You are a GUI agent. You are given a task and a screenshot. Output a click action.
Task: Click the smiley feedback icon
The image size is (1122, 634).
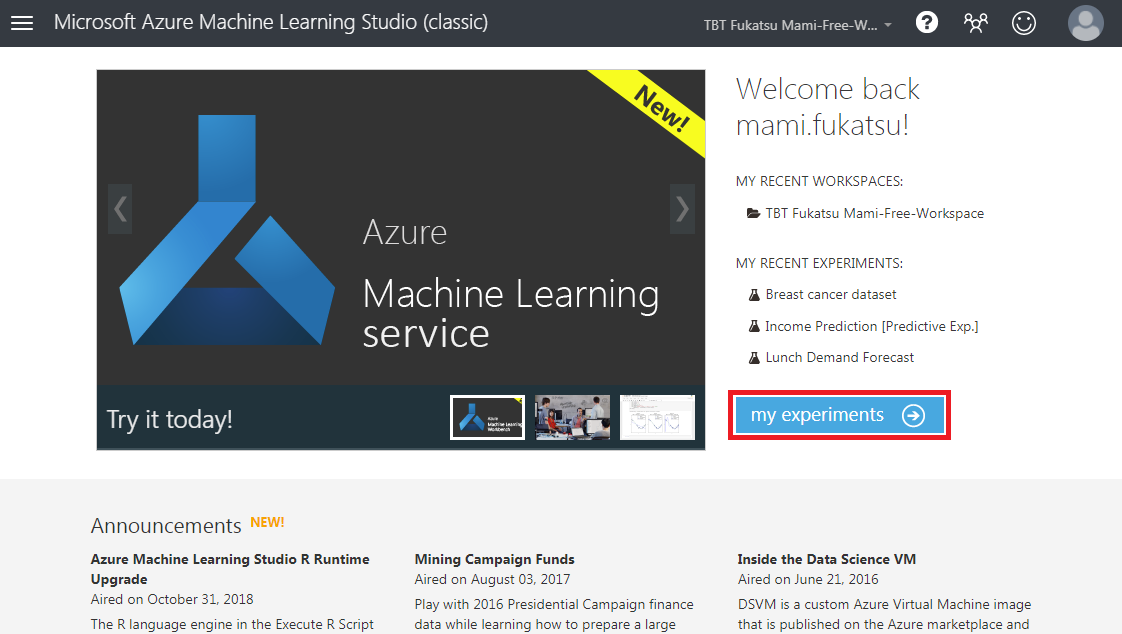coord(1024,23)
